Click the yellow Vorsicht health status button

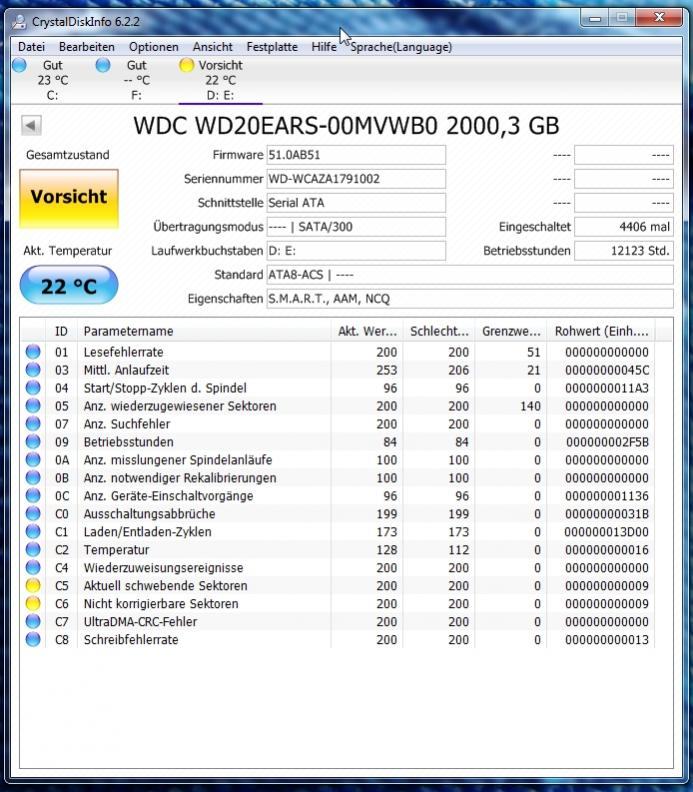69,199
